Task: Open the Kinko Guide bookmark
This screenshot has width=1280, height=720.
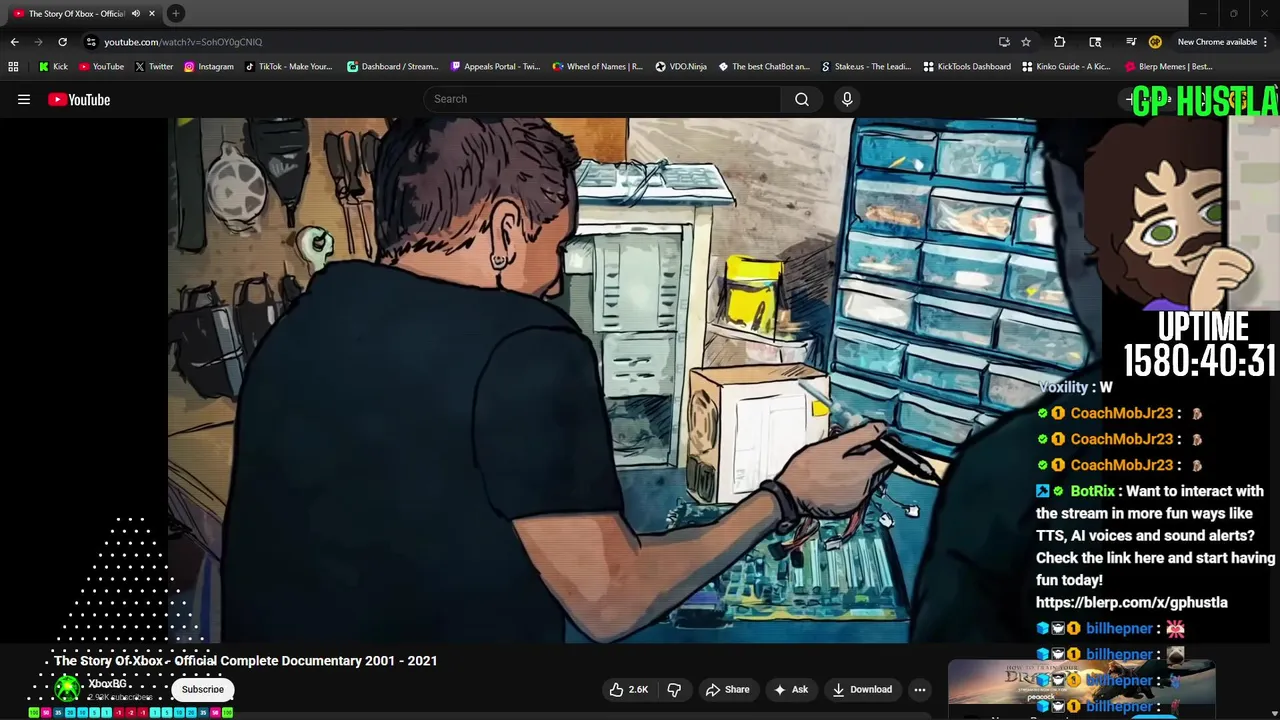Action: tap(1065, 67)
